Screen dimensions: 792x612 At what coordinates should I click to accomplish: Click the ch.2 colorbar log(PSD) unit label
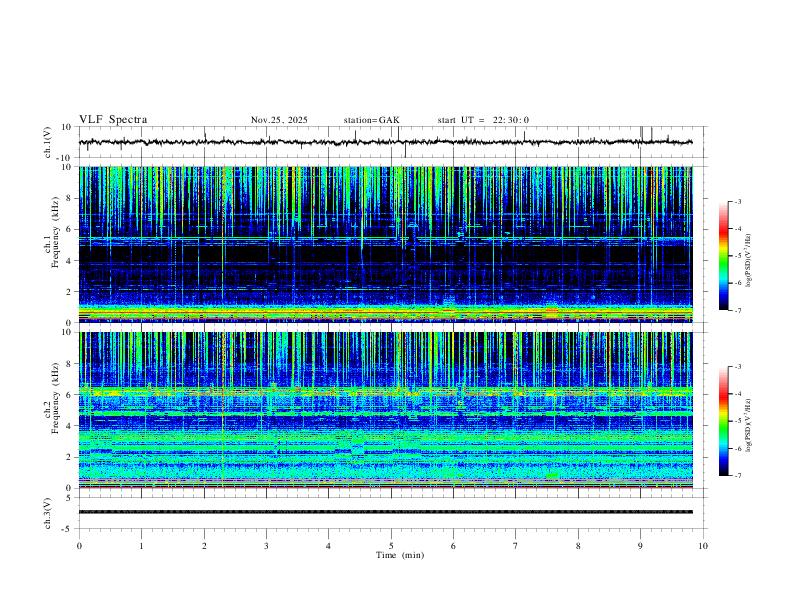749,426
